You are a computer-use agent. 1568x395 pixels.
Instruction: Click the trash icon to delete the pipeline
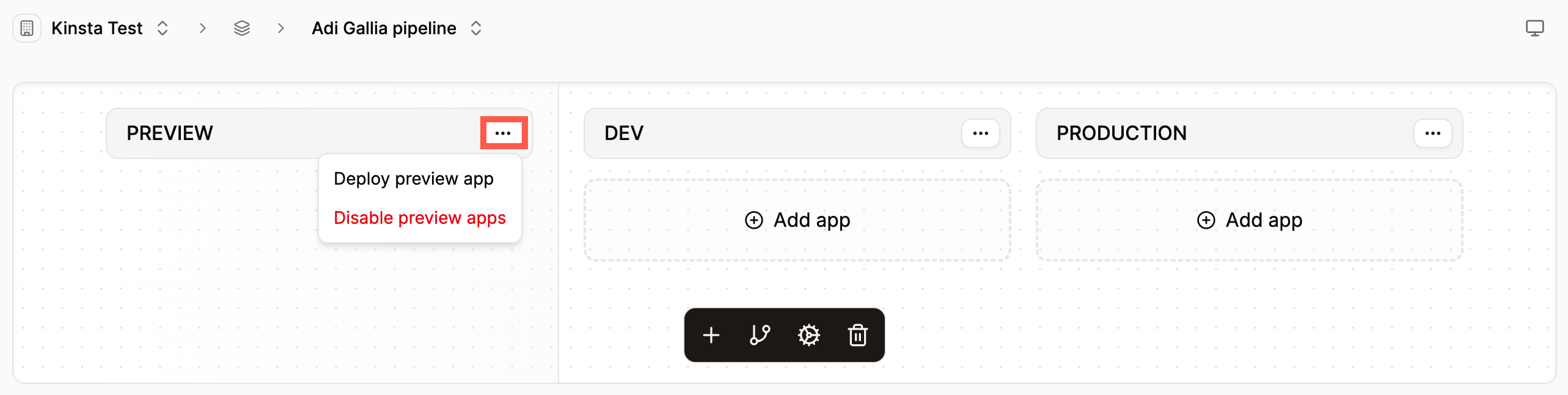click(x=857, y=335)
